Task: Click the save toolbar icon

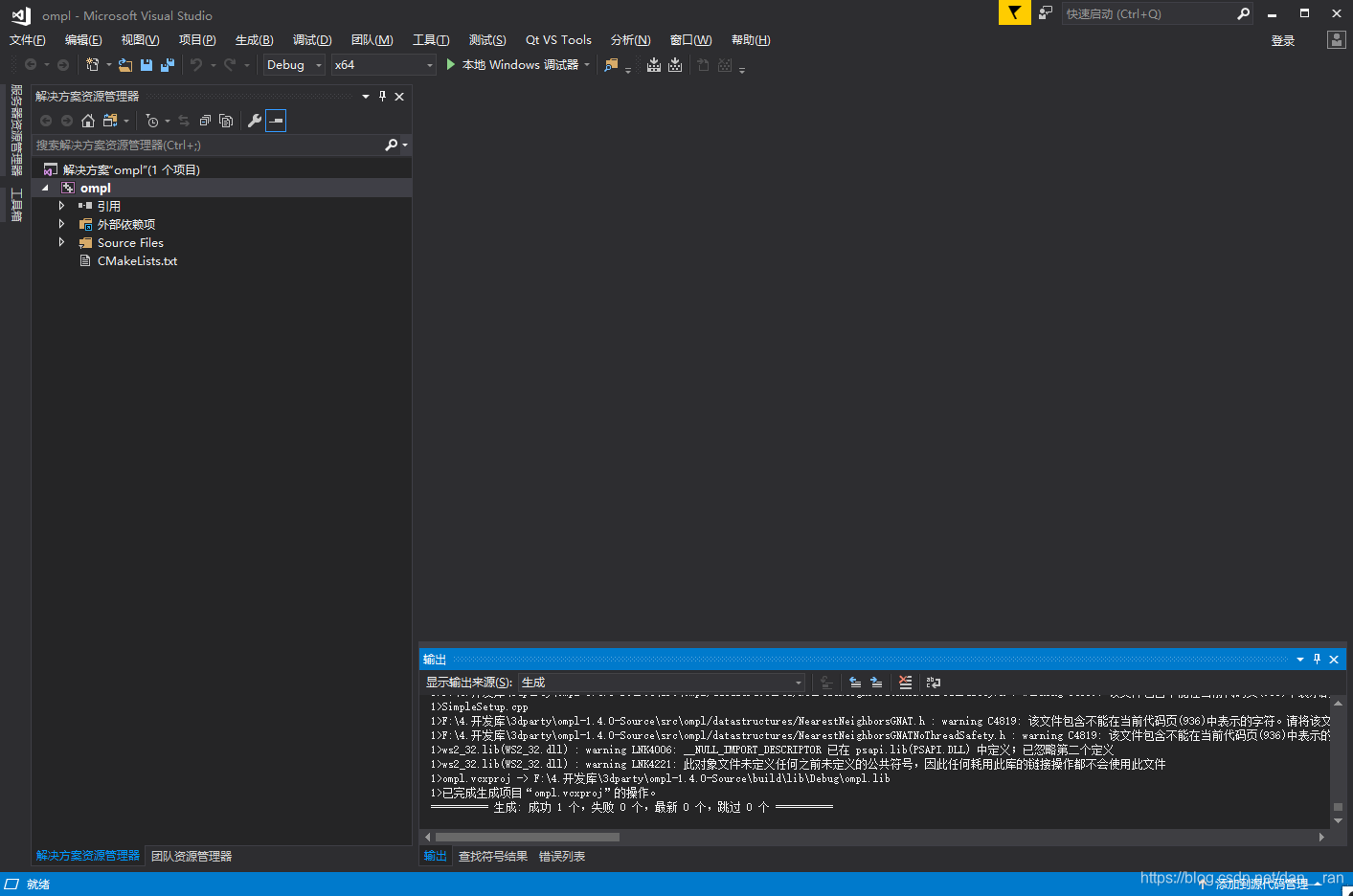Action: tap(147, 64)
